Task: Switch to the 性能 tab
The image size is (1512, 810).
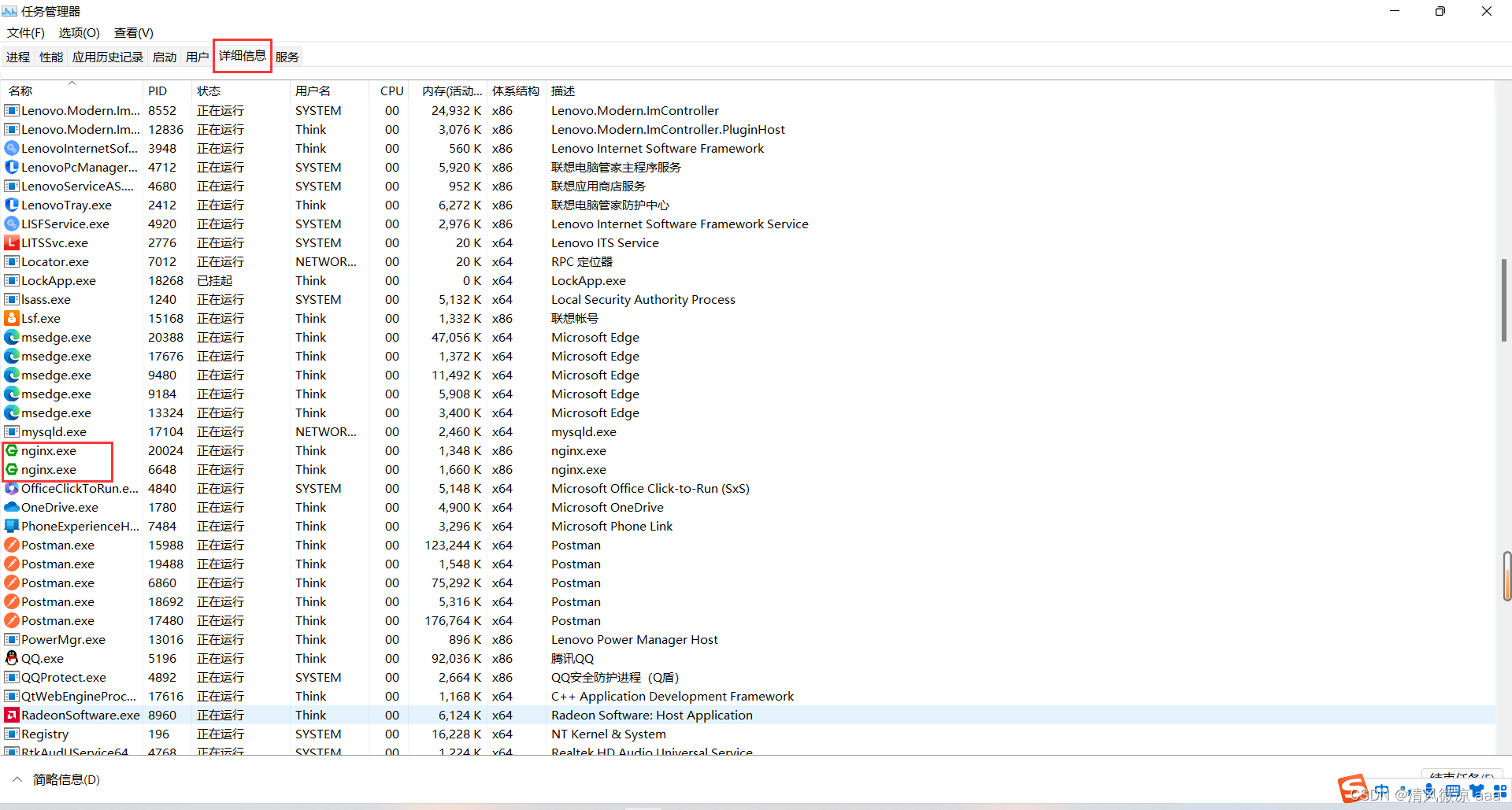Action: coord(51,57)
